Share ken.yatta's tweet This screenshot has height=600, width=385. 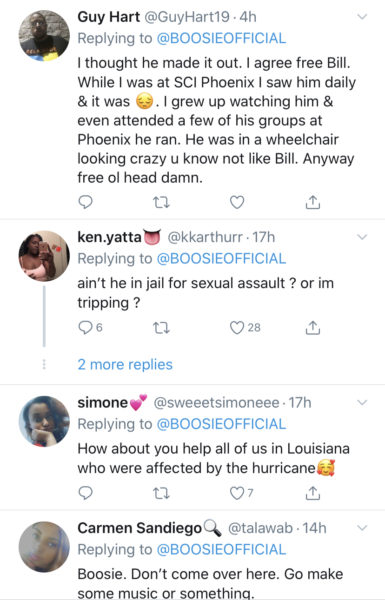click(313, 328)
